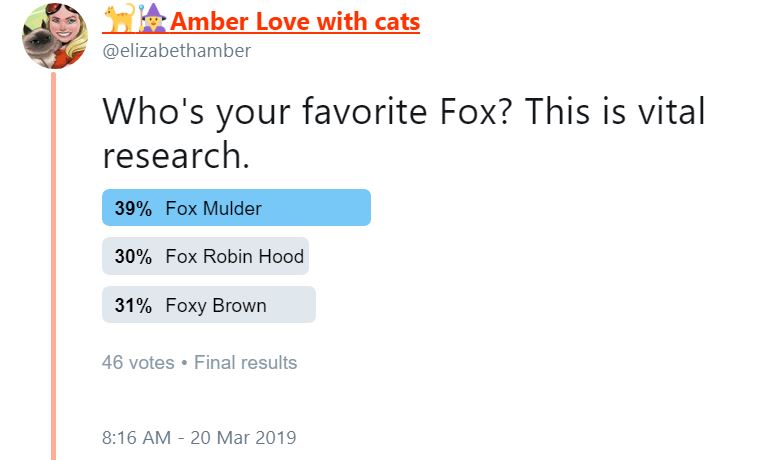The image size is (765, 460).
Task: Click the witch emoji beside the name
Action: [153, 19]
